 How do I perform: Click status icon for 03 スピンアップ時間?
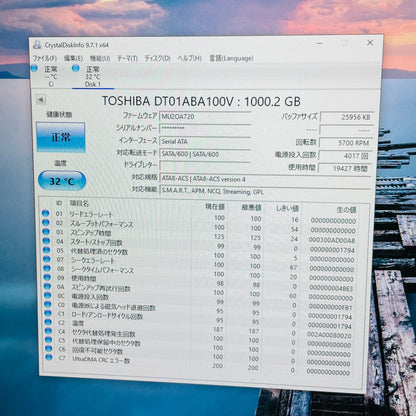click(x=46, y=232)
